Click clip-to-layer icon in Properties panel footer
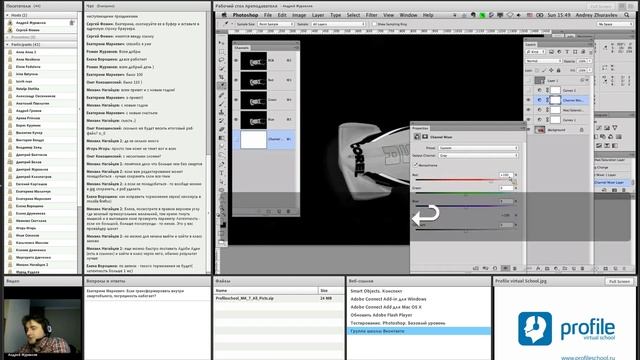 click(x=476, y=268)
